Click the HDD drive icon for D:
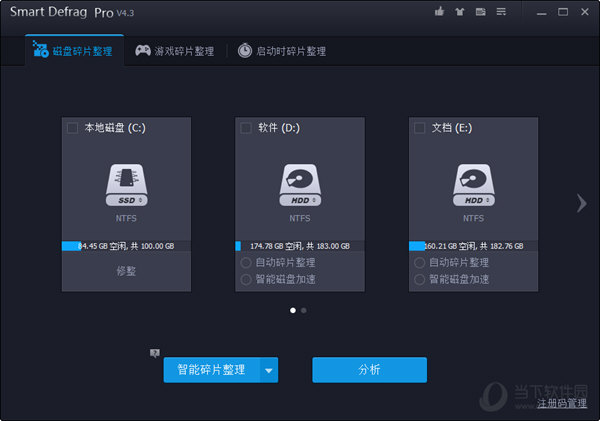 point(300,185)
